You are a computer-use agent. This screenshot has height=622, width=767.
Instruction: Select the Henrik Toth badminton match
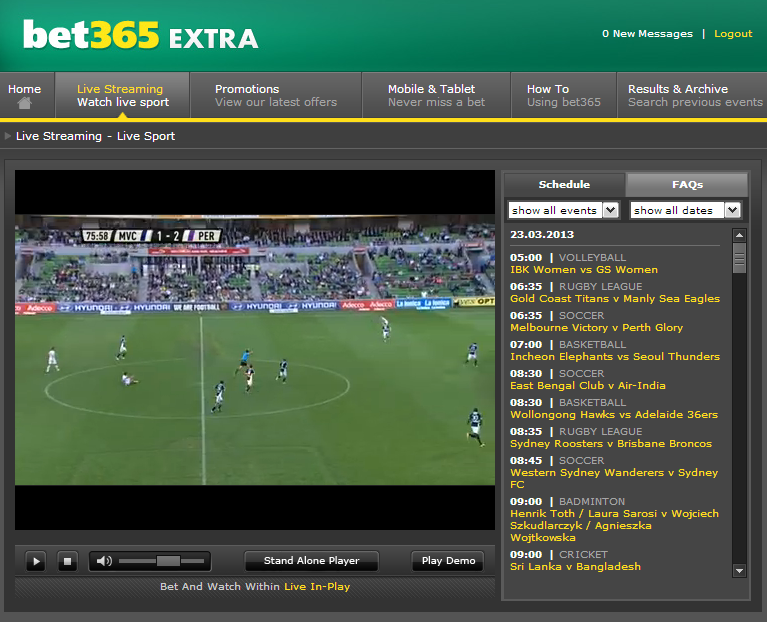(614, 526)
